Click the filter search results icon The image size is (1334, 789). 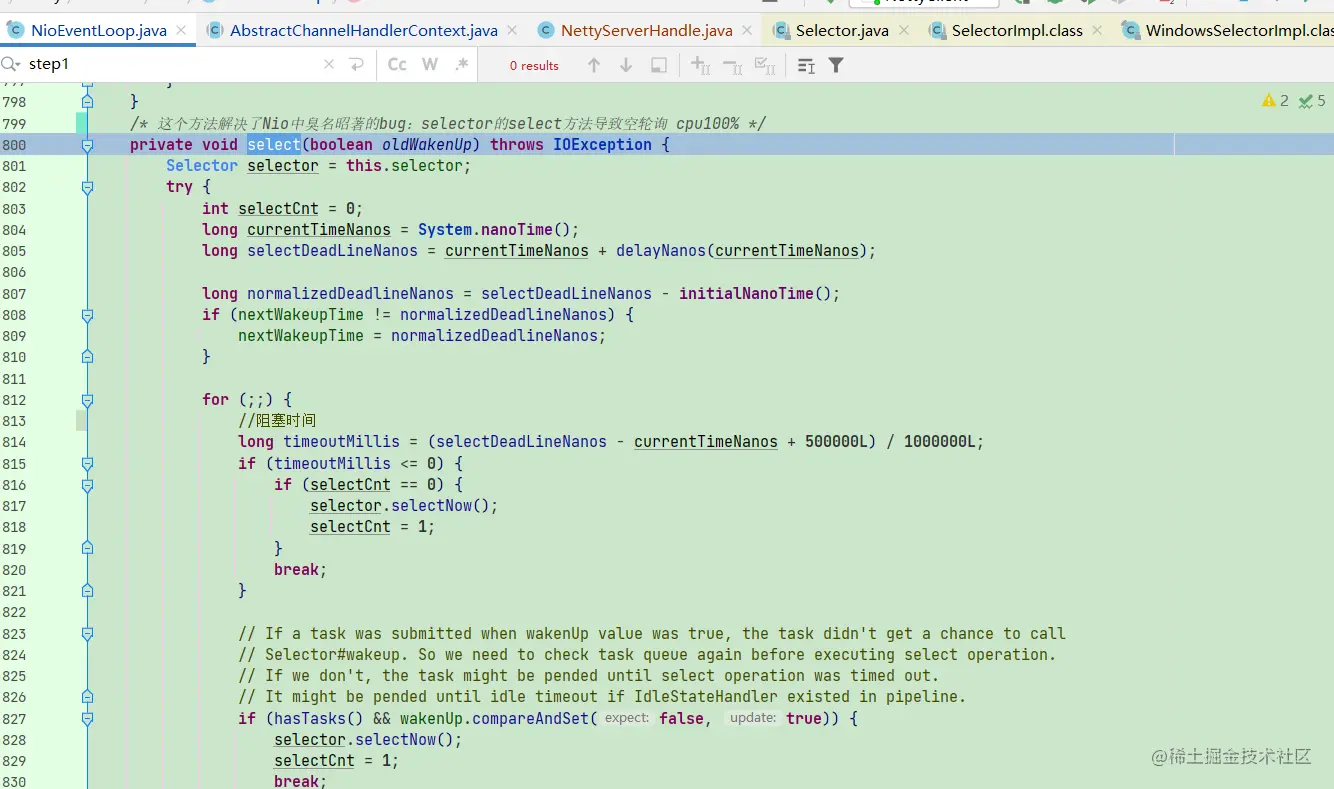[x=836, y=65]
